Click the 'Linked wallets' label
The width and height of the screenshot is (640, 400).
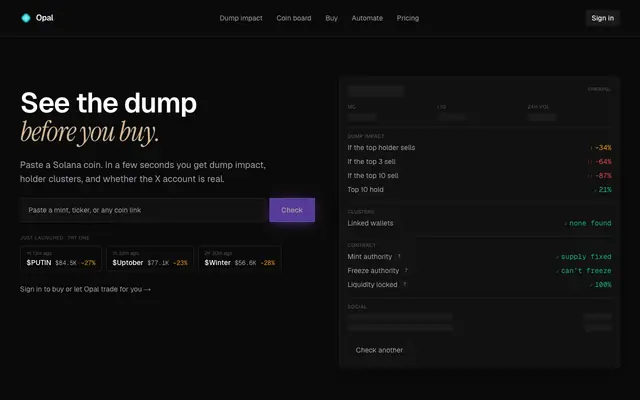pyautogui.click(x=370, y=223)
